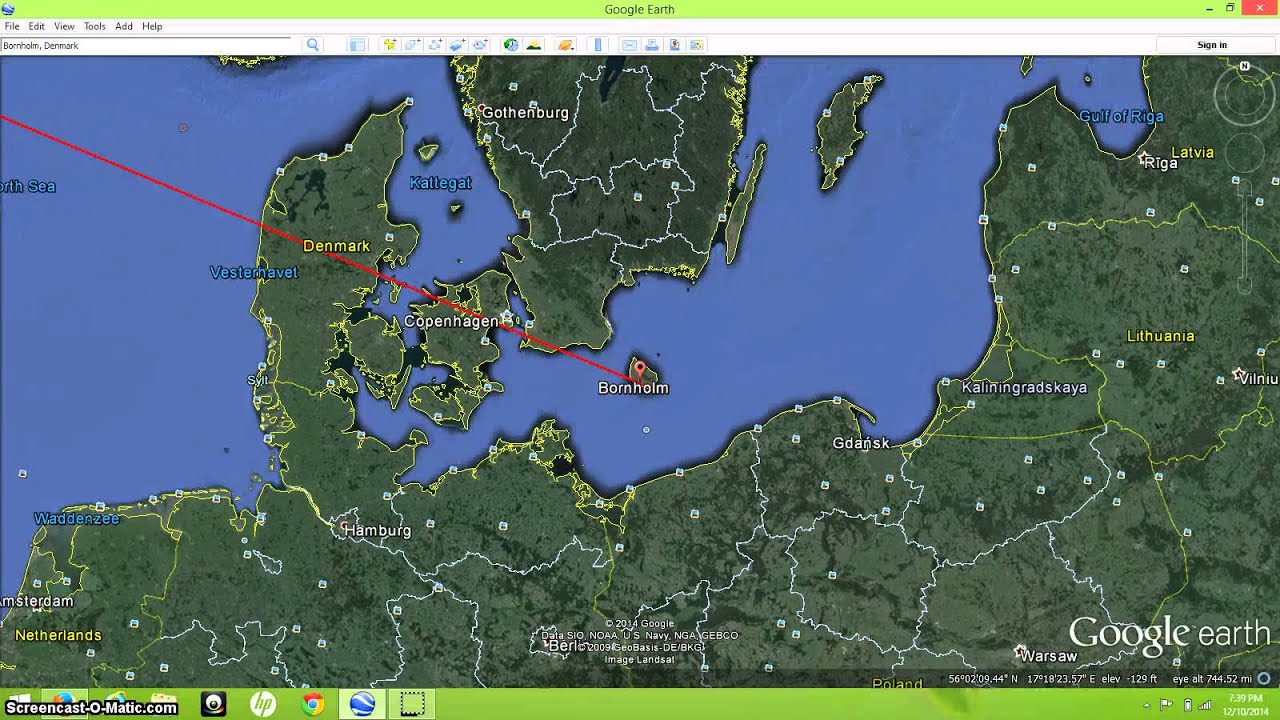Select the Riga capital label
1280x720 pixels.
coord(1161,163)
